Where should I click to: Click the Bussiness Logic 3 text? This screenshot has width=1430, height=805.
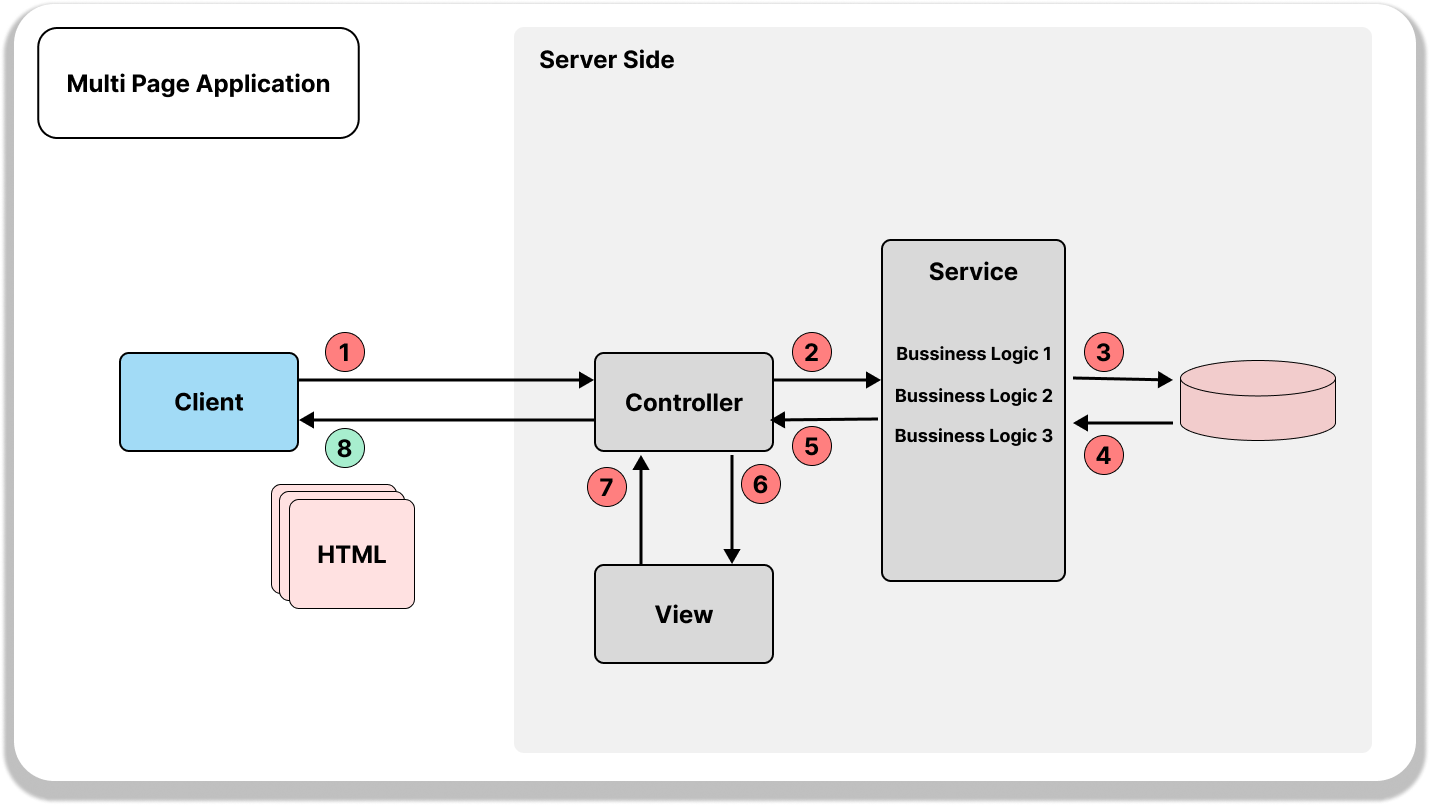click(974, 435)
